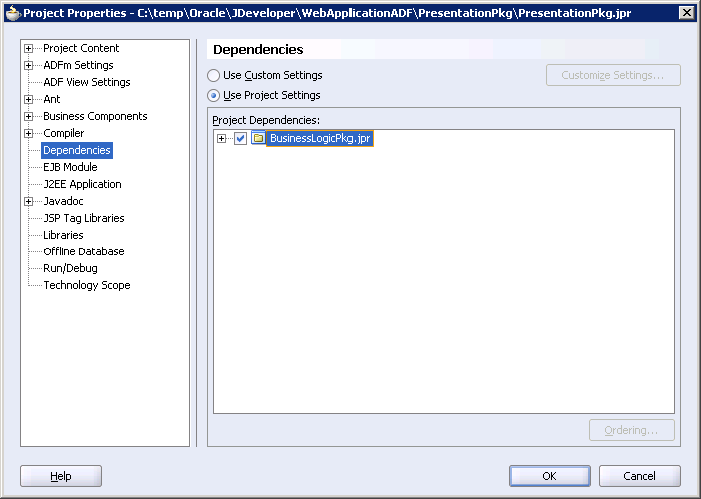Viewport: 701px width, 499px height.
Task: Click the JDeveloper cup icon in title bar
Action: pyautogui.click(x=13, y=13)
